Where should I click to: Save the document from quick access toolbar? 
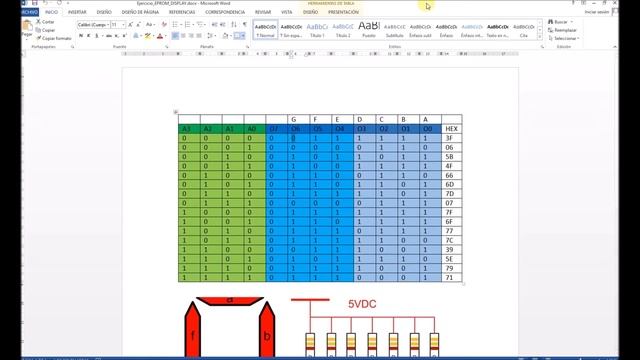point(35,3)
